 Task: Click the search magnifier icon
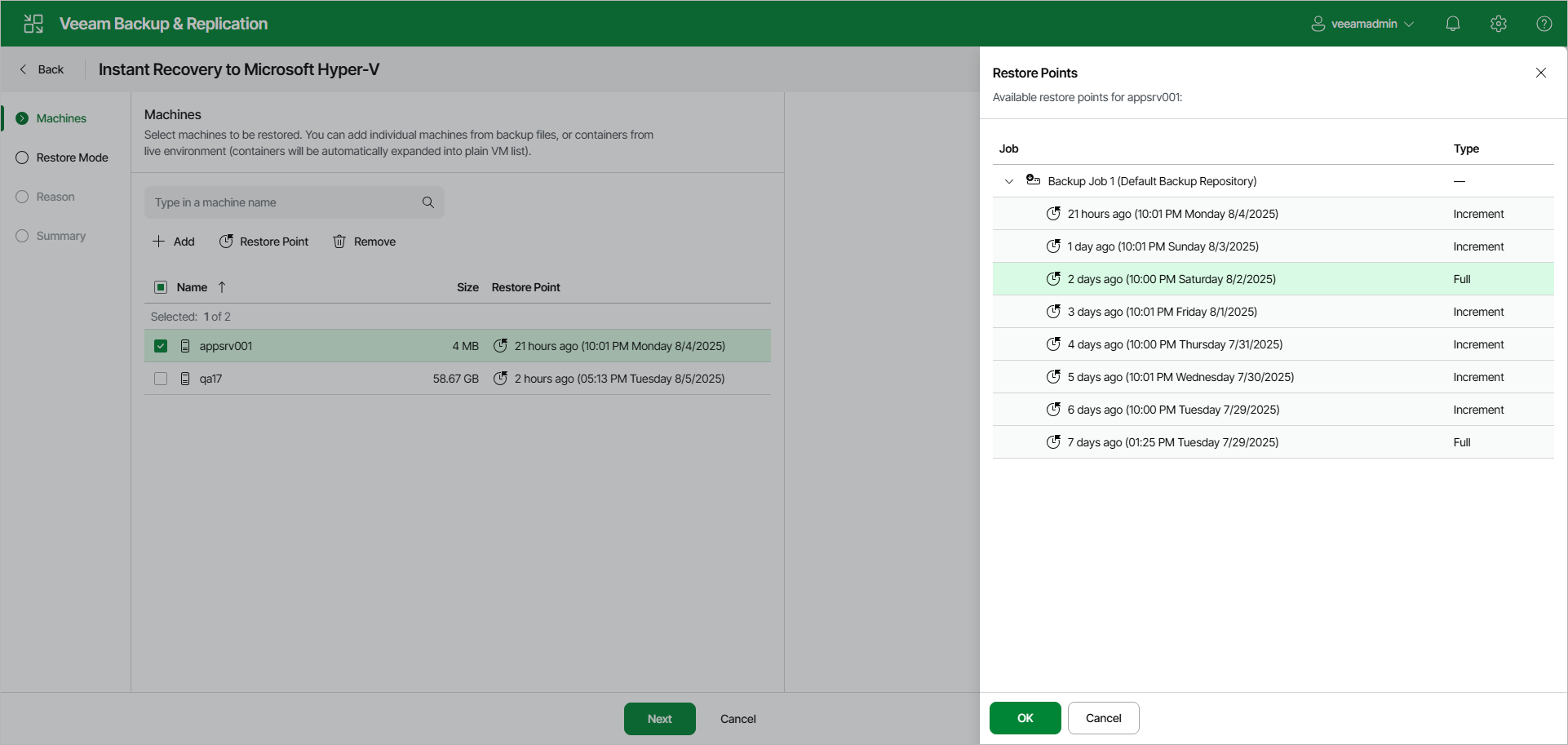(x=427, y=202)
